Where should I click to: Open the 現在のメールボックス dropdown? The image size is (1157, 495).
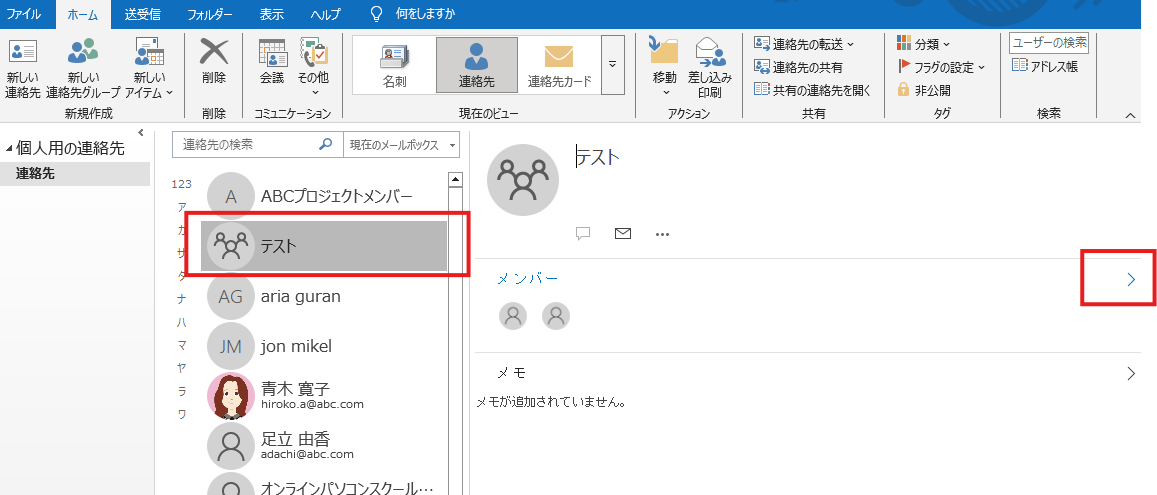401,145
